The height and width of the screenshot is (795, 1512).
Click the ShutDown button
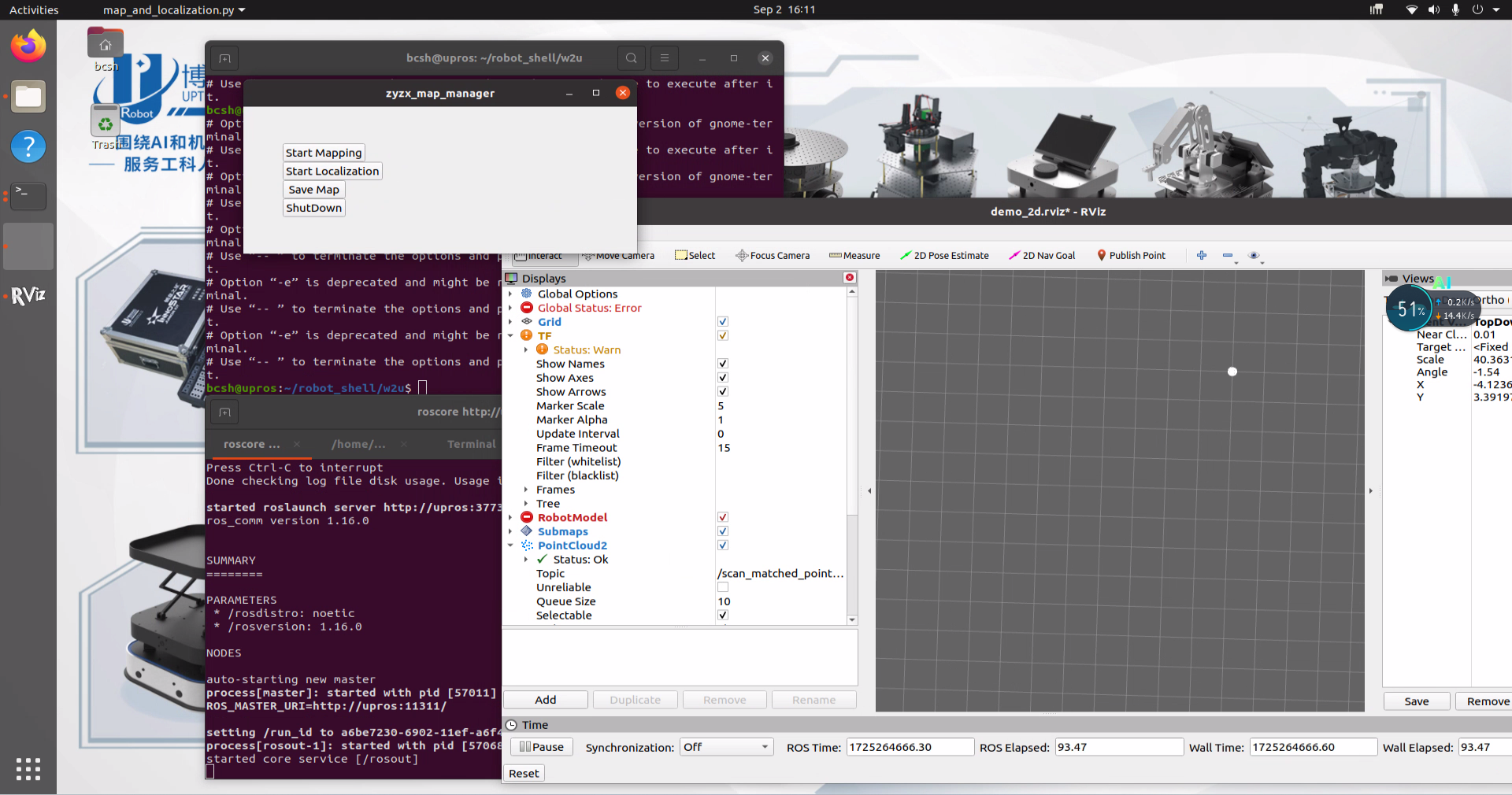314,208
